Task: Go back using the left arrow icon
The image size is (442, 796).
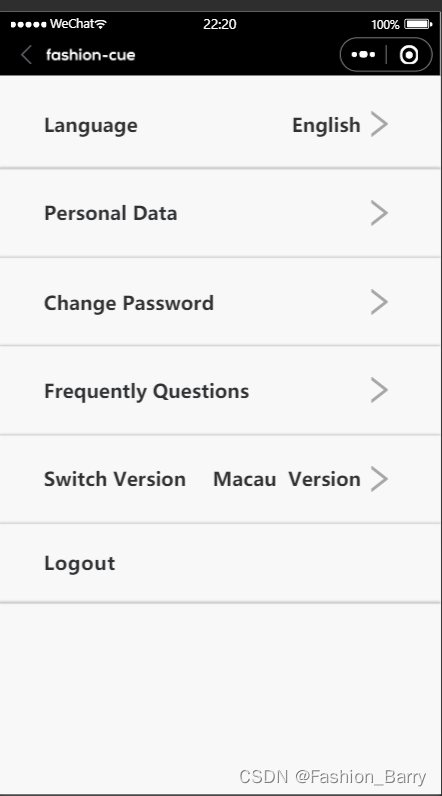Action: point(27,55)
